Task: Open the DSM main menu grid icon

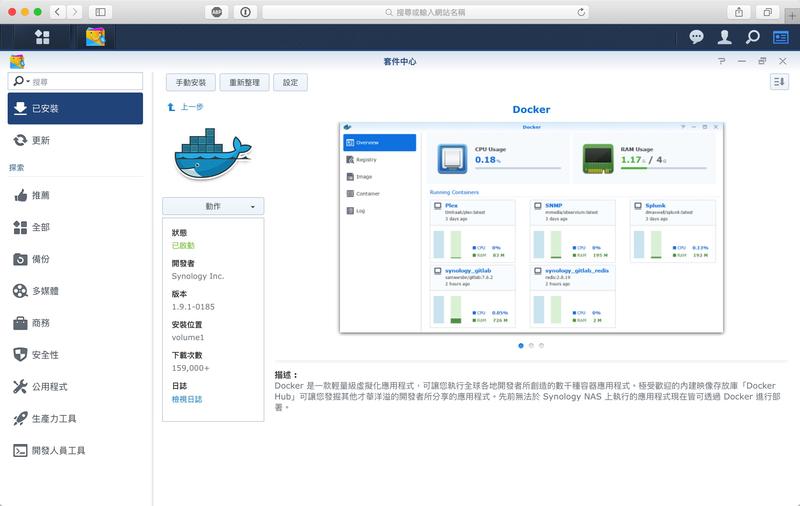Action: coord(42,37)
